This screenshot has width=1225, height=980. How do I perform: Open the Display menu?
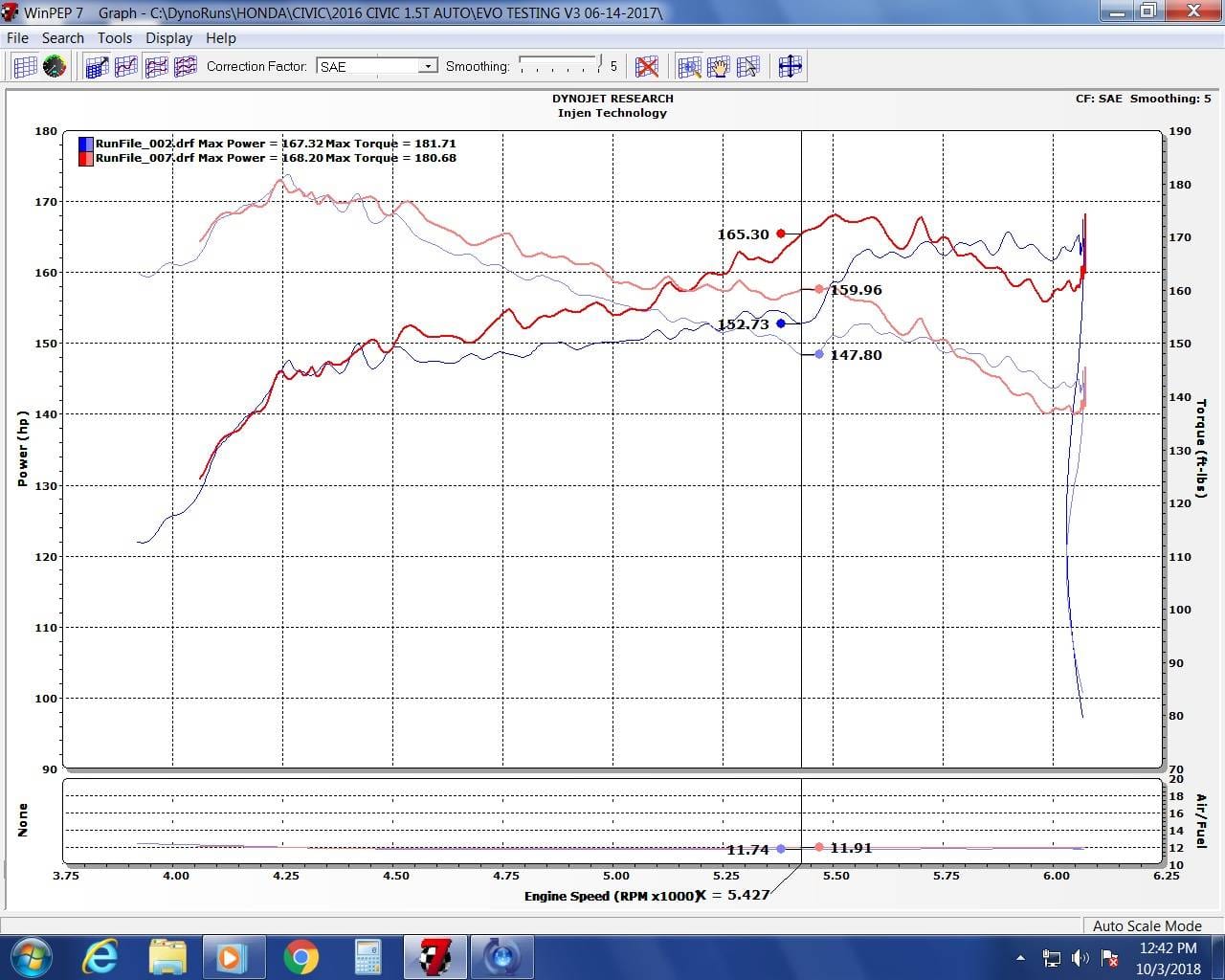pos(169,37)
